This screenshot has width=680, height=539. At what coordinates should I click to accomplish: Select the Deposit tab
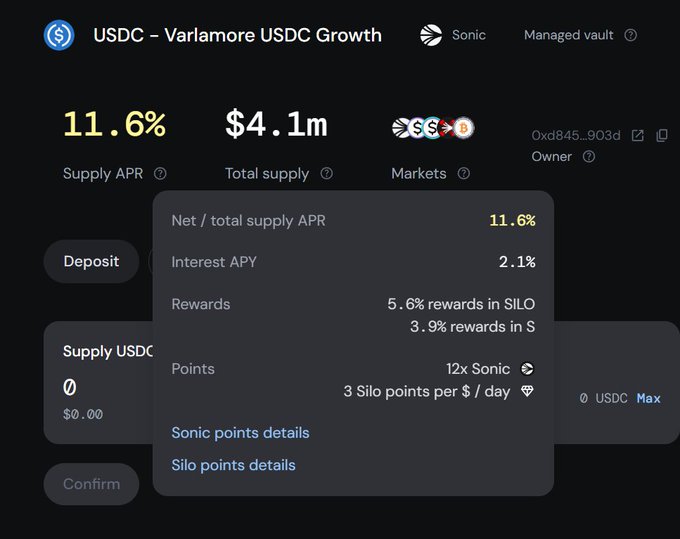coord(91,262)
